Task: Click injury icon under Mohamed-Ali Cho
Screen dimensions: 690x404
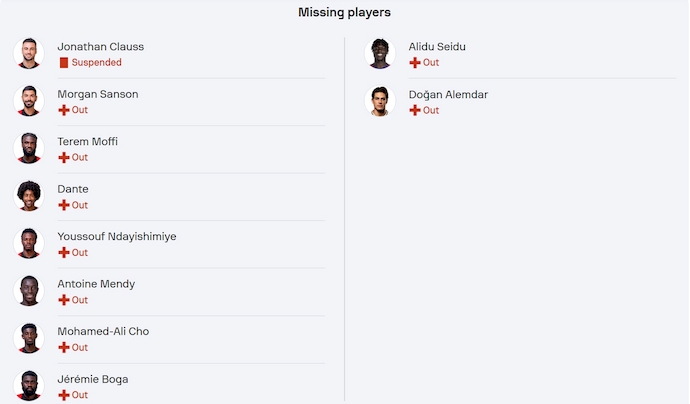Action: click(64, 347)
